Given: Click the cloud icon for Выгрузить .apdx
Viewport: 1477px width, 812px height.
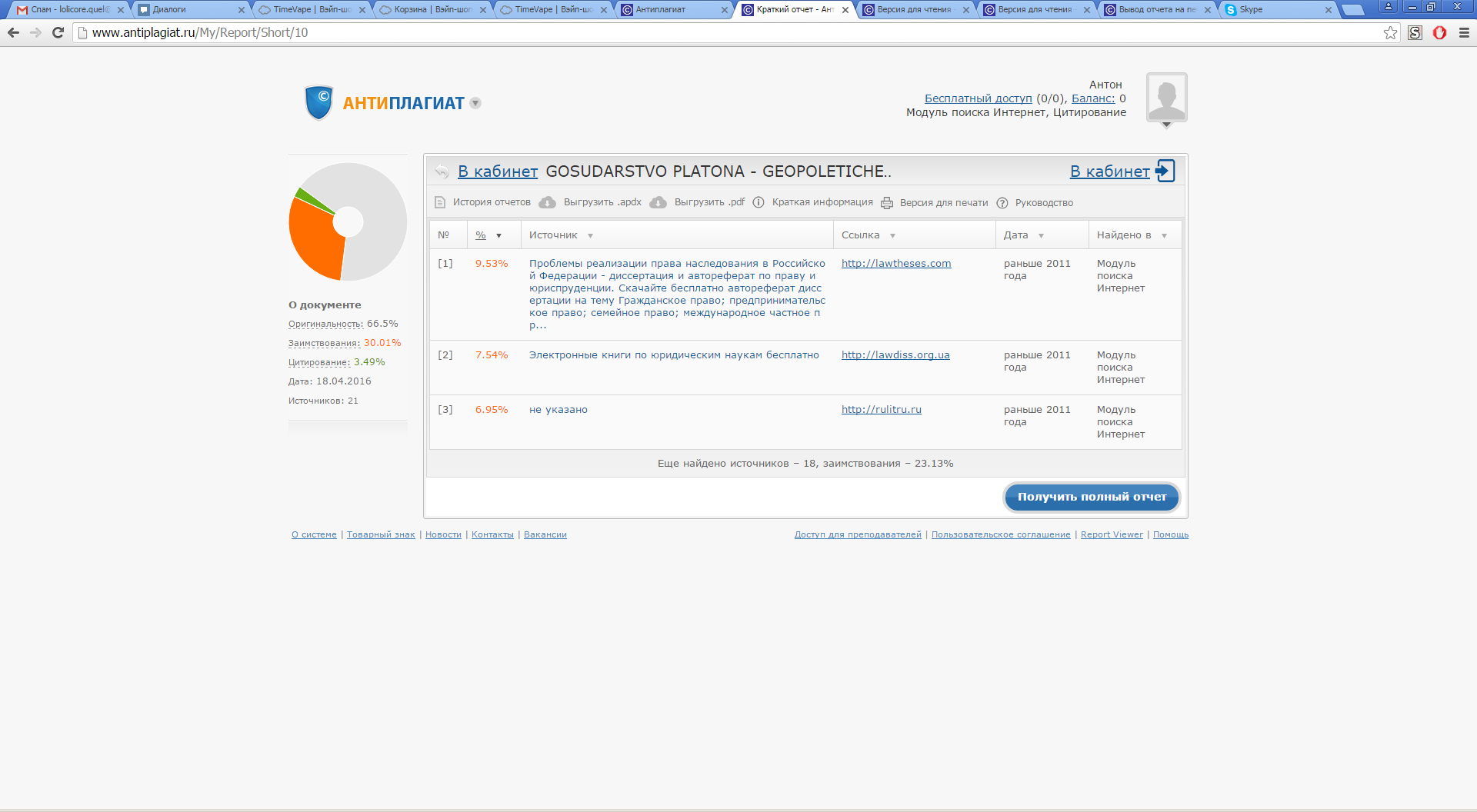Looking at the screenshot, I should point(547,202).
